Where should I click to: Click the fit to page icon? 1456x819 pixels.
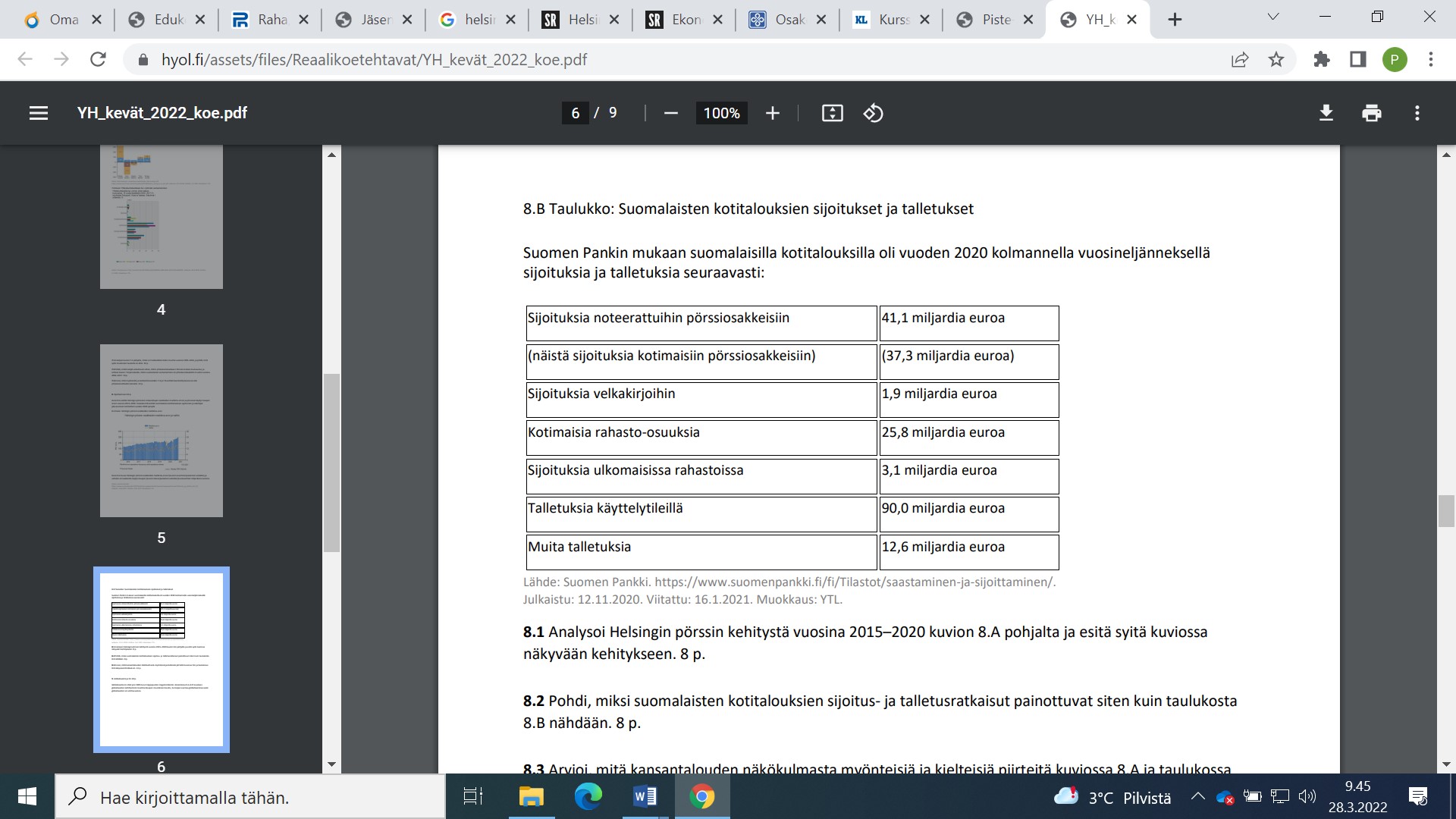[x=832, y=113]
